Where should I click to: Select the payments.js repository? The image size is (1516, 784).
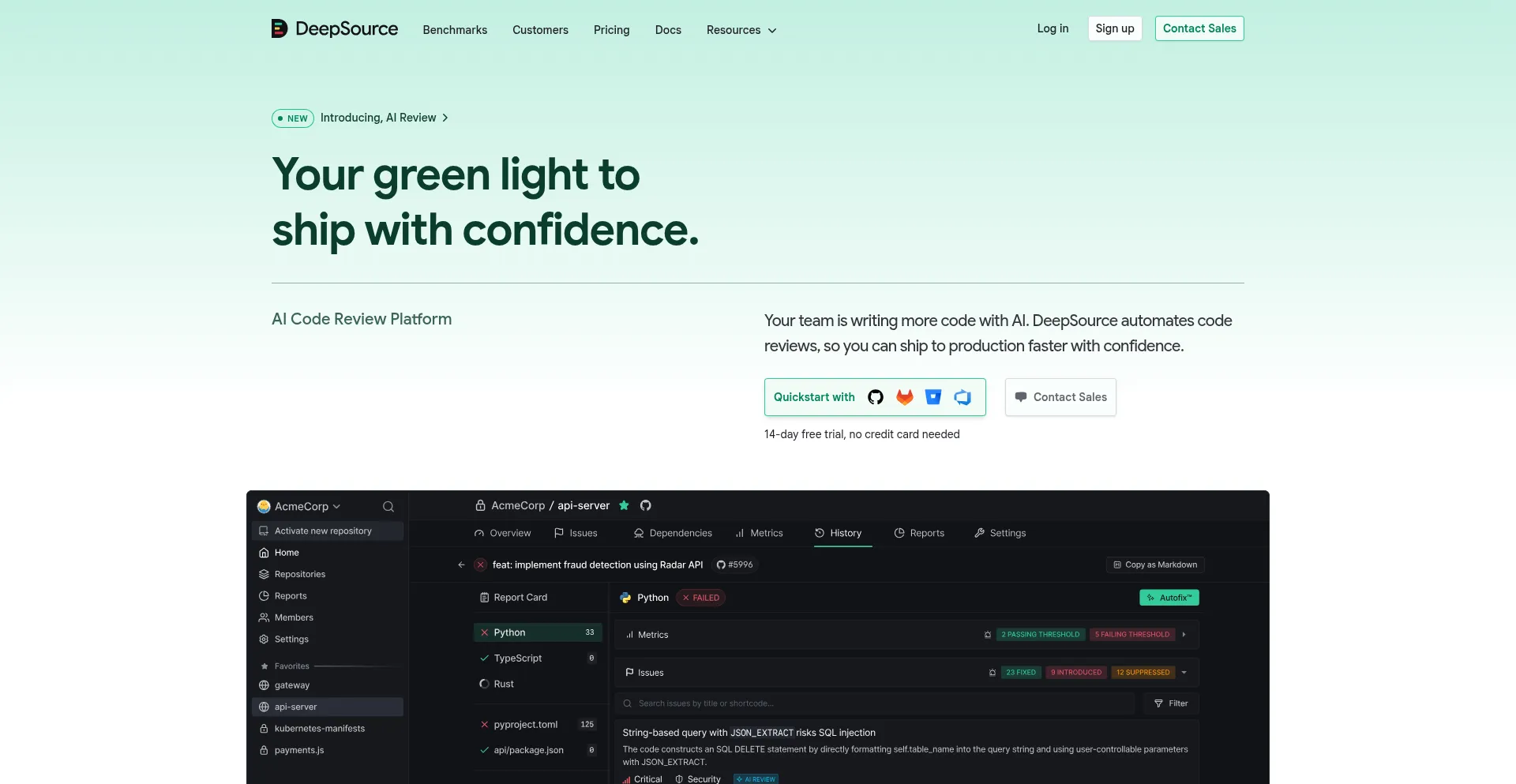328,750
